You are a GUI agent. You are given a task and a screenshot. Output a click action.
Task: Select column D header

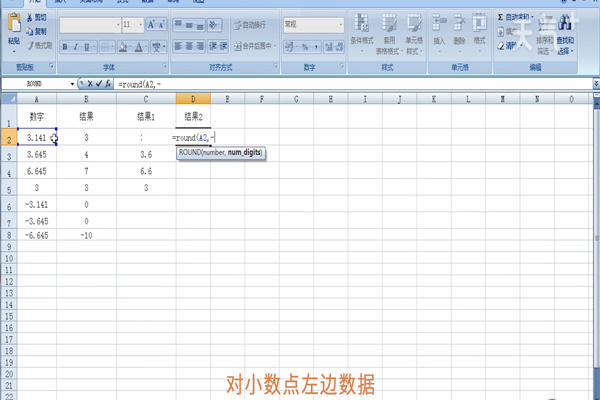coord(193,99)
